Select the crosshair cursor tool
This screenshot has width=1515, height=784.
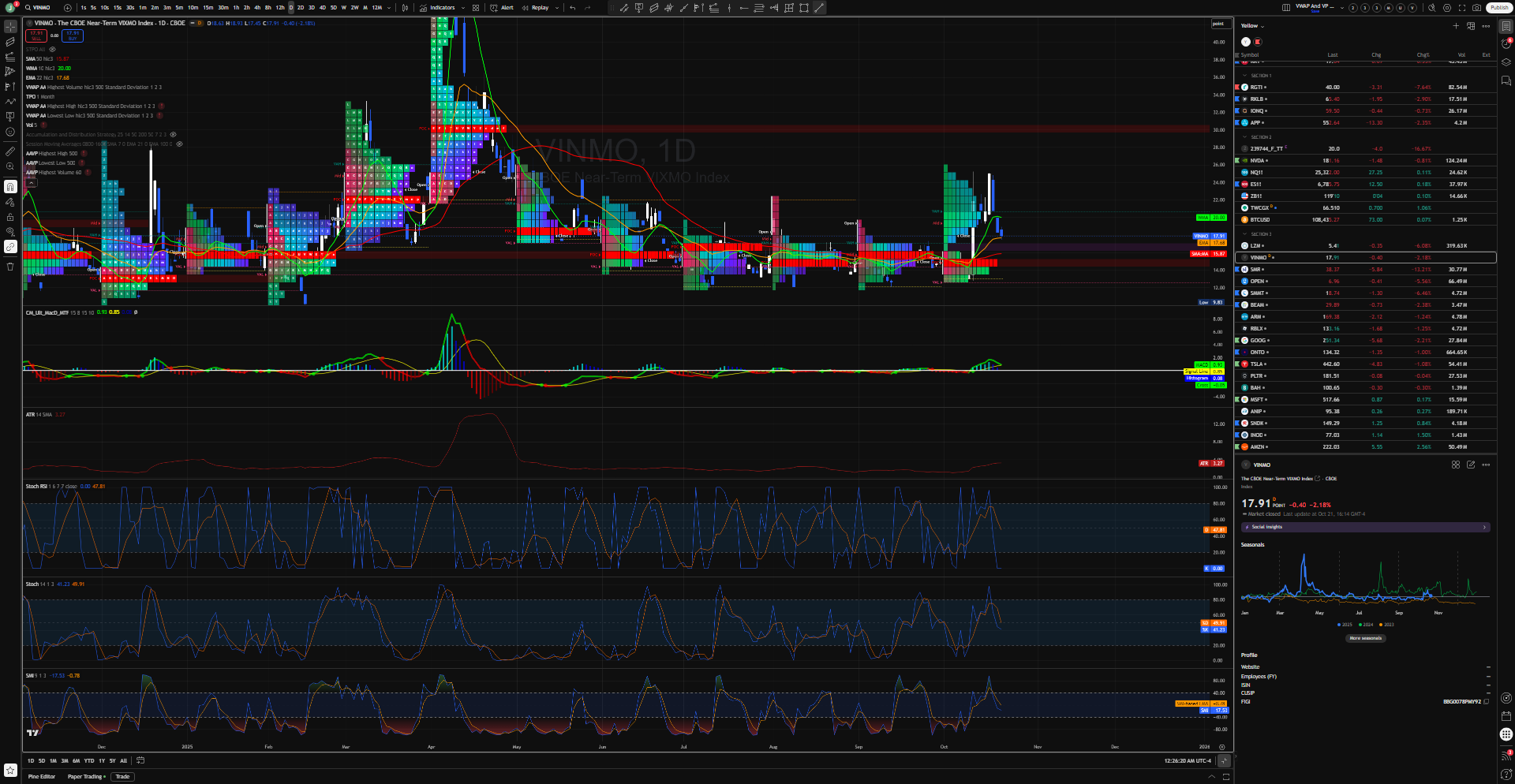pos(10,26)
